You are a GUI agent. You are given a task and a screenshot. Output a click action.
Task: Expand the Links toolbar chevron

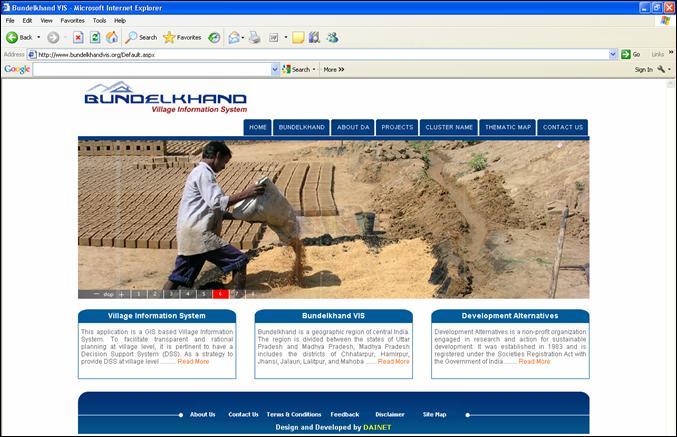point(671,52)
